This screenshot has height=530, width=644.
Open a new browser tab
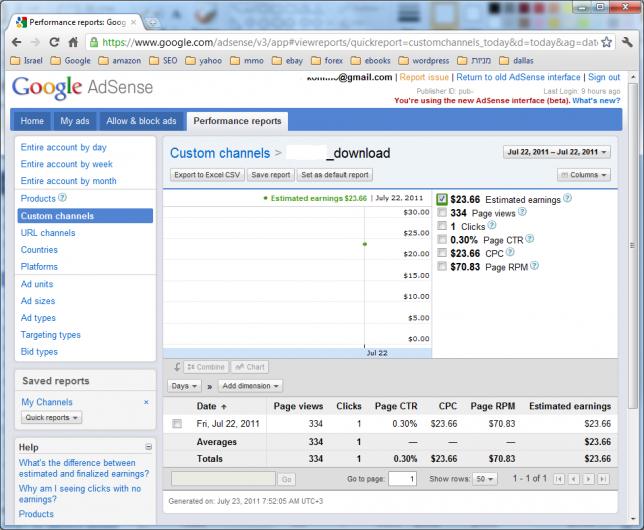point(152,23)
